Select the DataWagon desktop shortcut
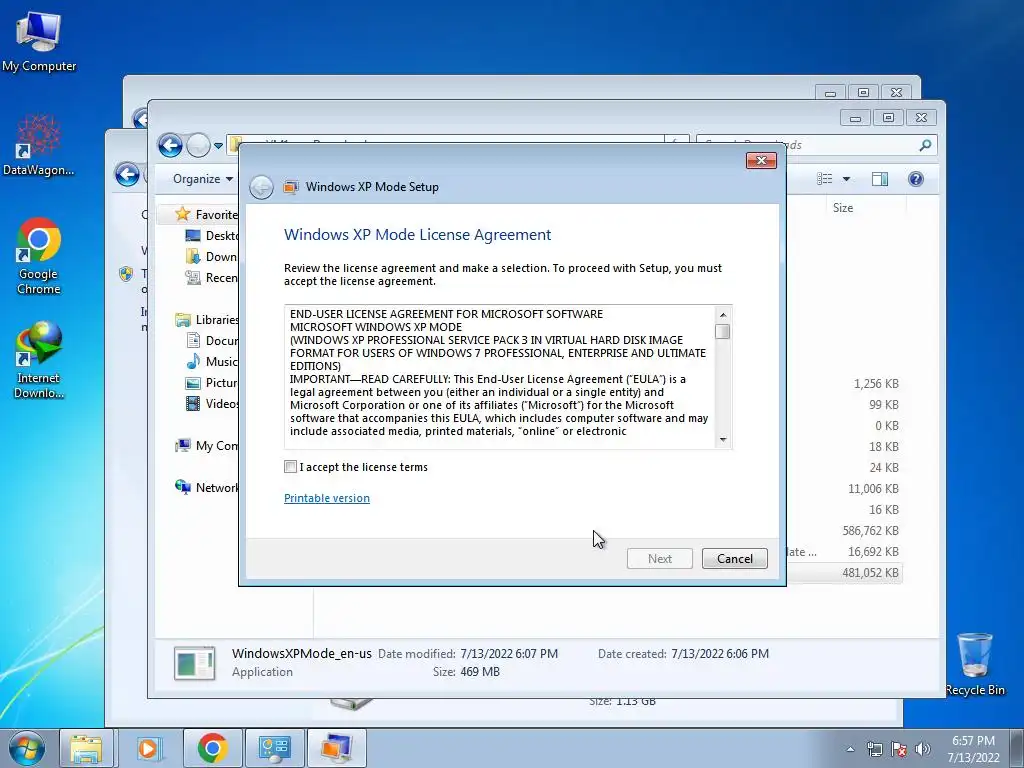1024x768 pixels. (x=39, y=146)
